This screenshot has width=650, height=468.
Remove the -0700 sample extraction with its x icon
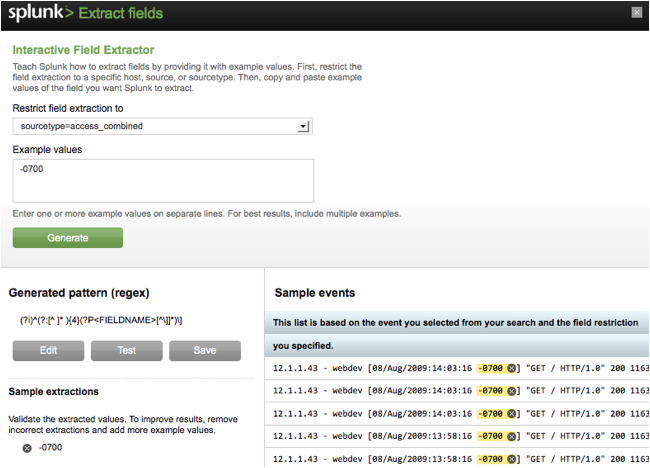click(27, 448)
